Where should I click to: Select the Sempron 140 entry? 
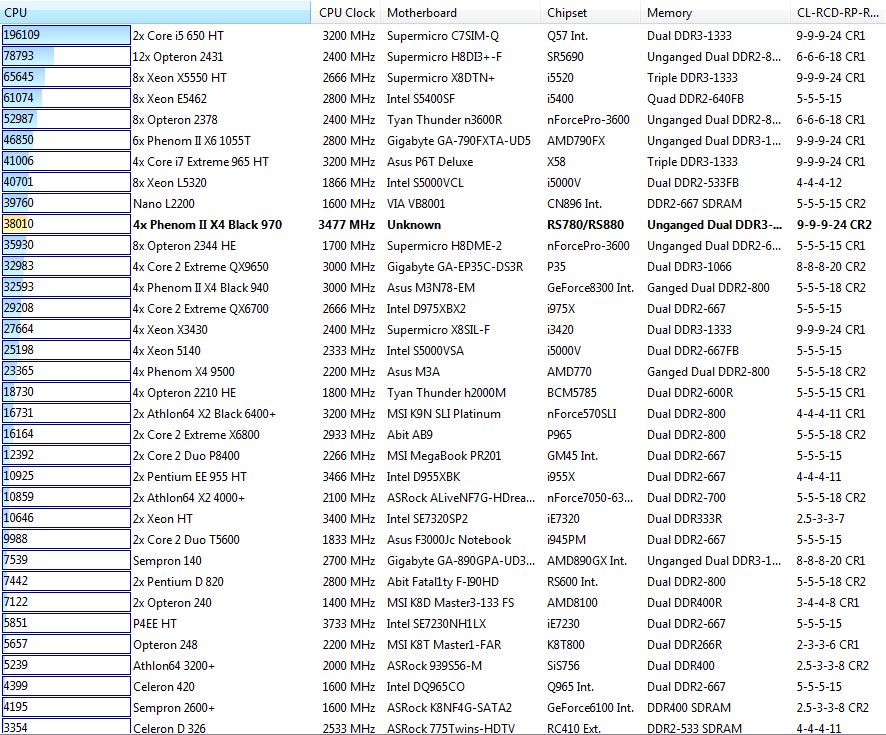point(167,561)
